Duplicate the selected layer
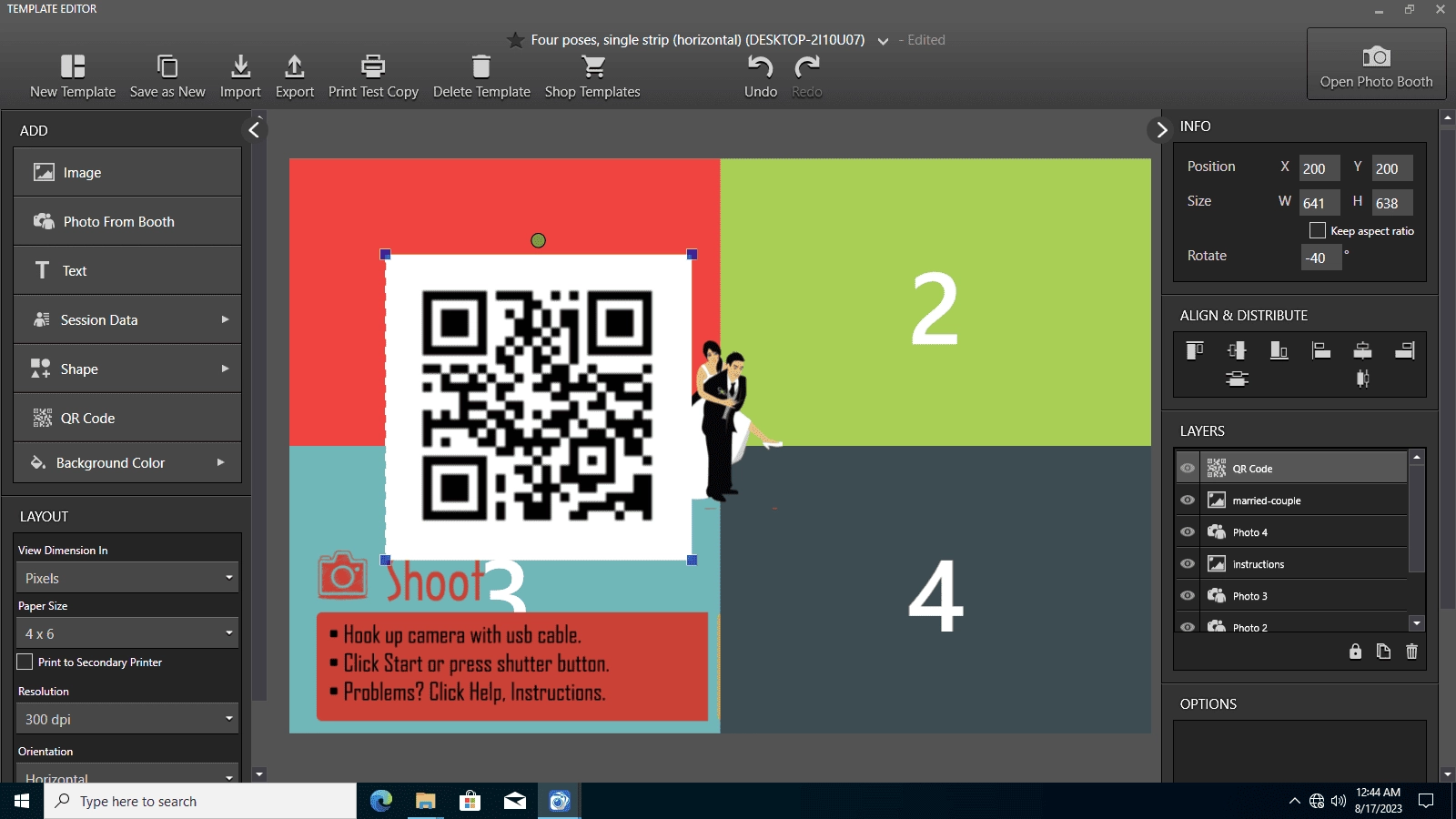This screenshot has height=819, width=1456. [x=1383, y=652]
